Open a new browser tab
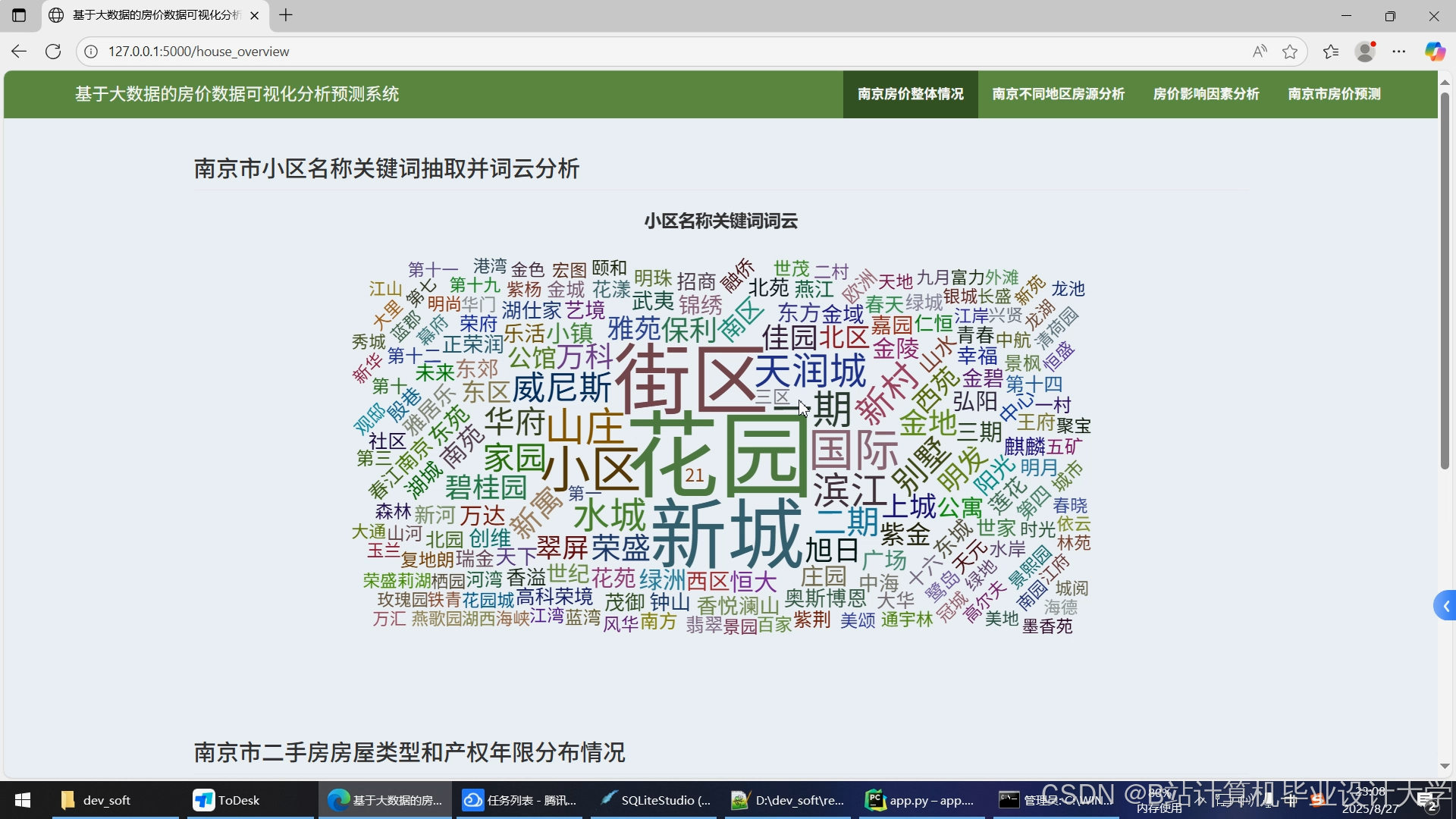The image size is (1456, 819). coord(286,15)
